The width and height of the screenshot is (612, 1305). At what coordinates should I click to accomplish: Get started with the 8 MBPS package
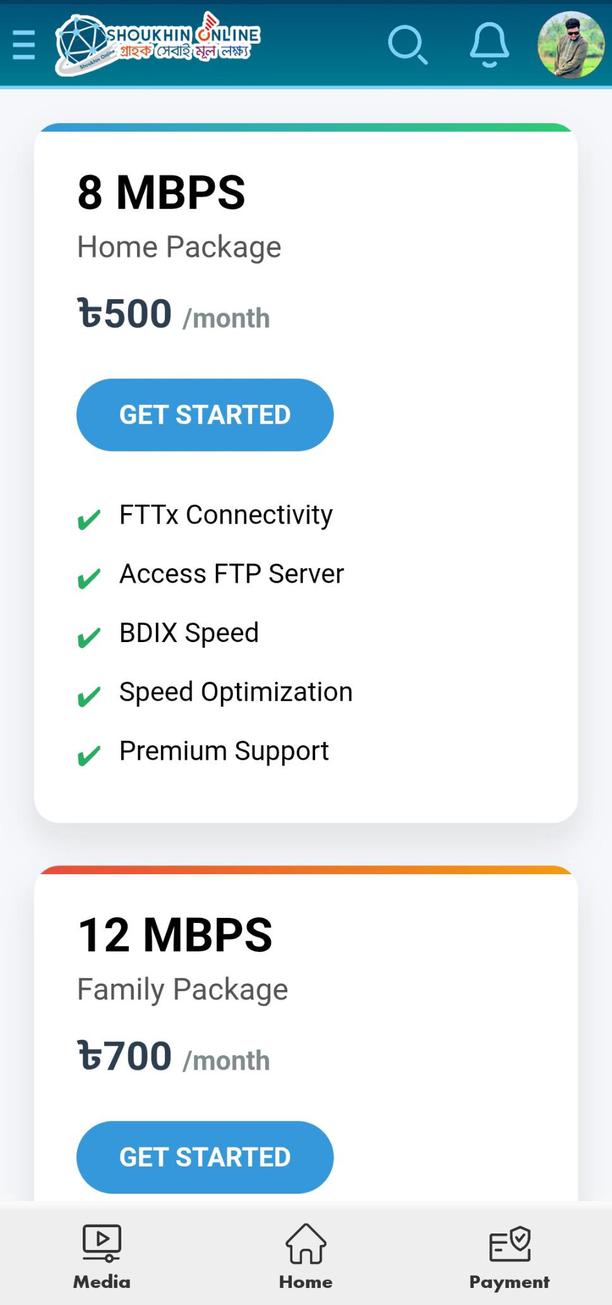point(205,415)
